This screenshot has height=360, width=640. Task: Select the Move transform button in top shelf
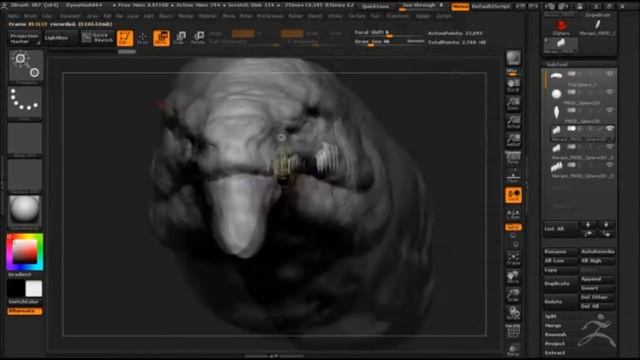[x=161, y=38]
